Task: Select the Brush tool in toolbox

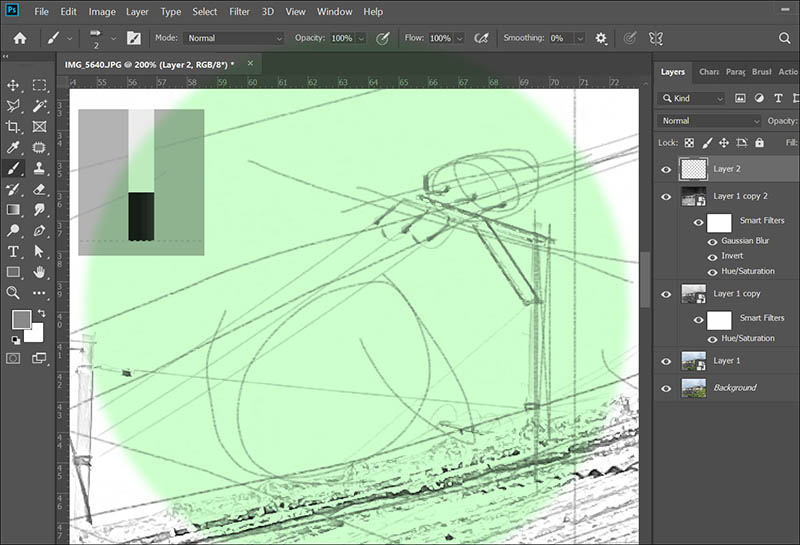Action: pyautogui.click(x=13, y=168)
